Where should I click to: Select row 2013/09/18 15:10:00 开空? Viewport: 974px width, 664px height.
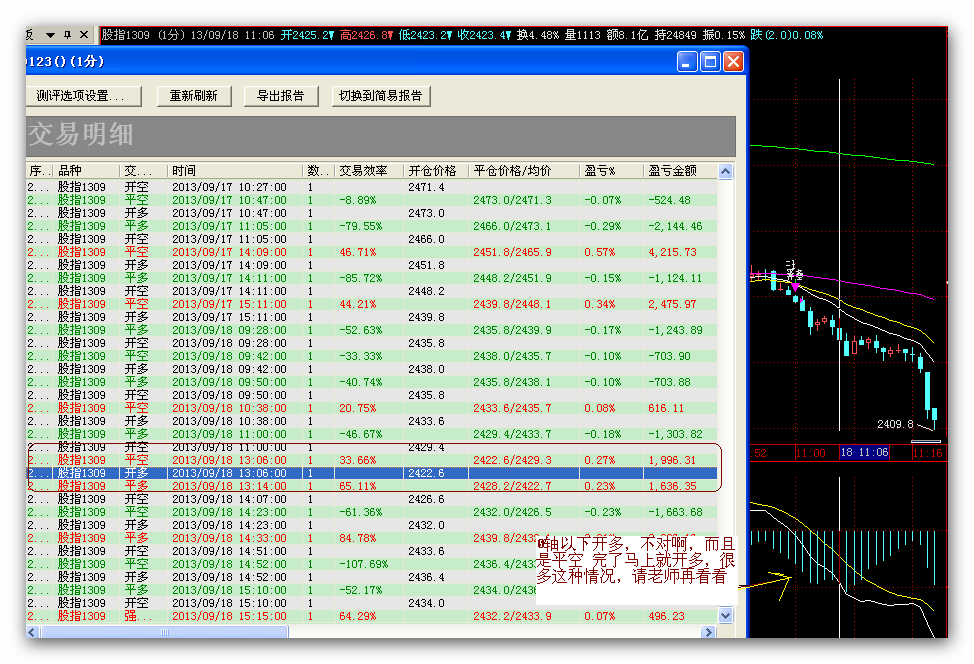pos(371,603)
